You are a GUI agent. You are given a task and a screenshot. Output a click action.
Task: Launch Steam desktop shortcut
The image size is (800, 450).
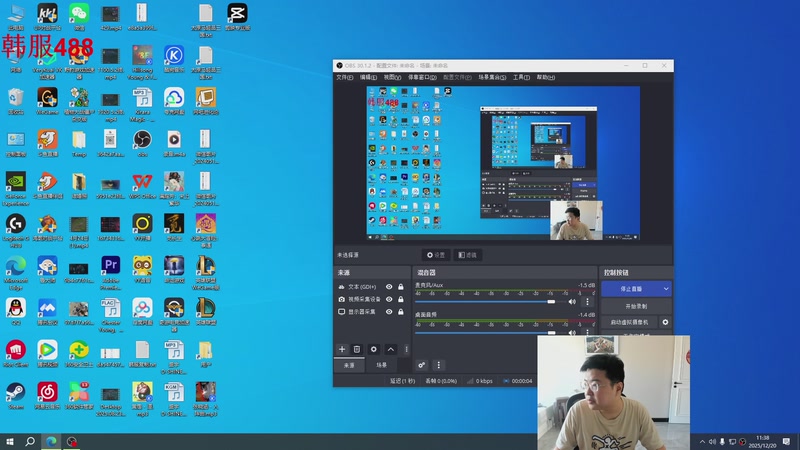click(16, 396)
